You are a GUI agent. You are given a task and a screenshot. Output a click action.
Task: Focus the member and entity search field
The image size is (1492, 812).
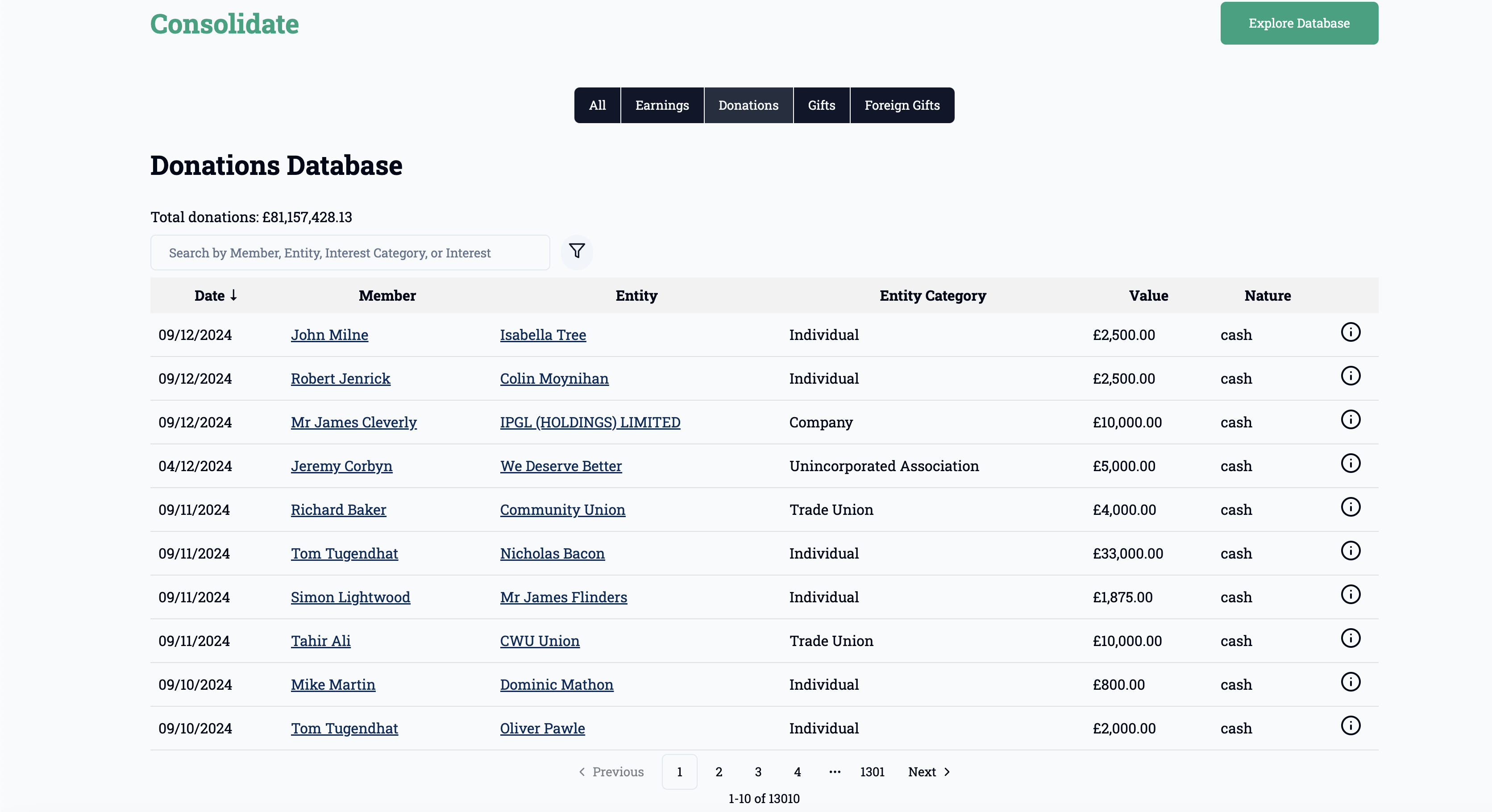pos(350,253)
